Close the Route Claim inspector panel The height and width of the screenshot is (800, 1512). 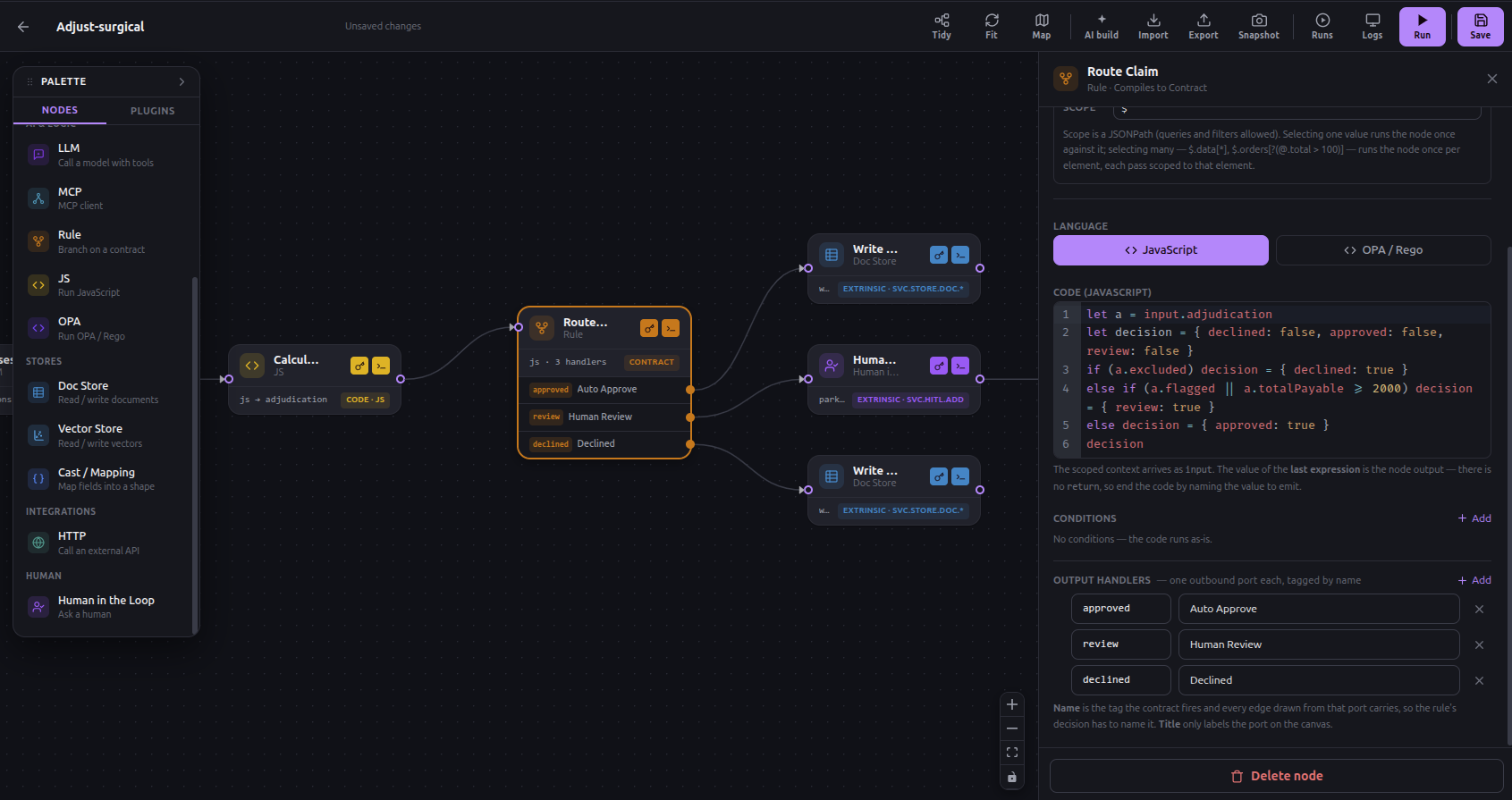coord(1492,79)
